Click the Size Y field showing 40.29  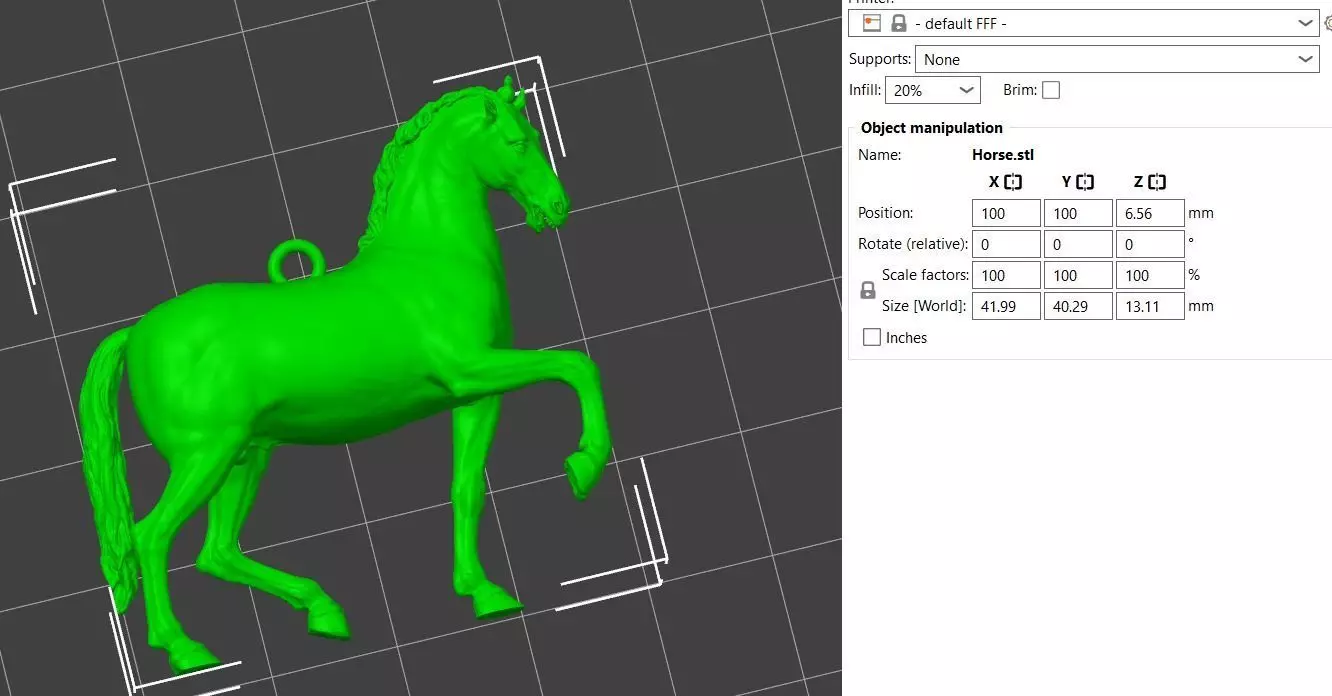point(1078,306)
